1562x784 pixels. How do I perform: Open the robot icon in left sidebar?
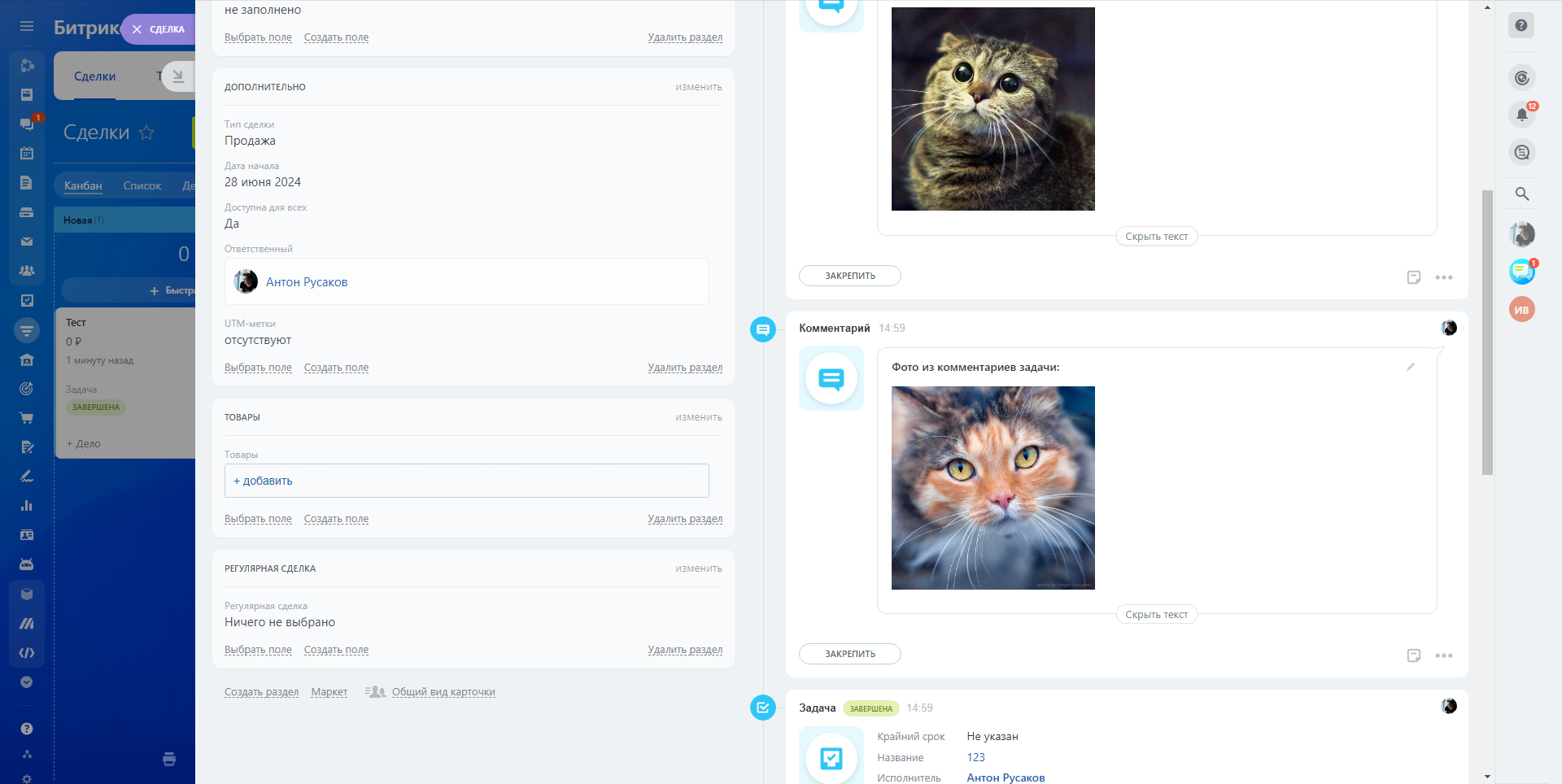coord(27,564)
